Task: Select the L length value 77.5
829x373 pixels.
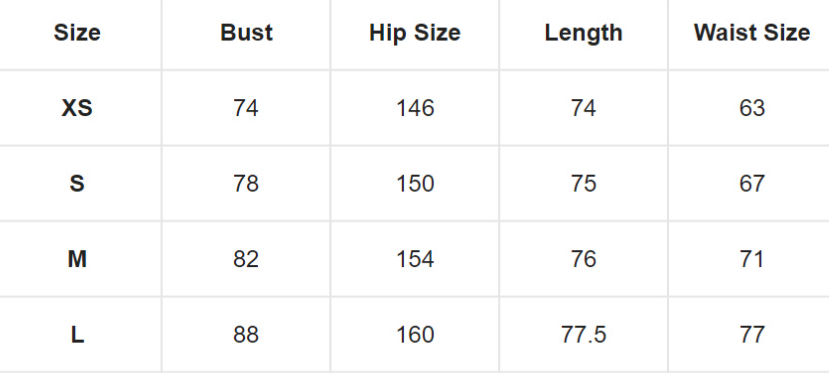Action: coord(584,335)
